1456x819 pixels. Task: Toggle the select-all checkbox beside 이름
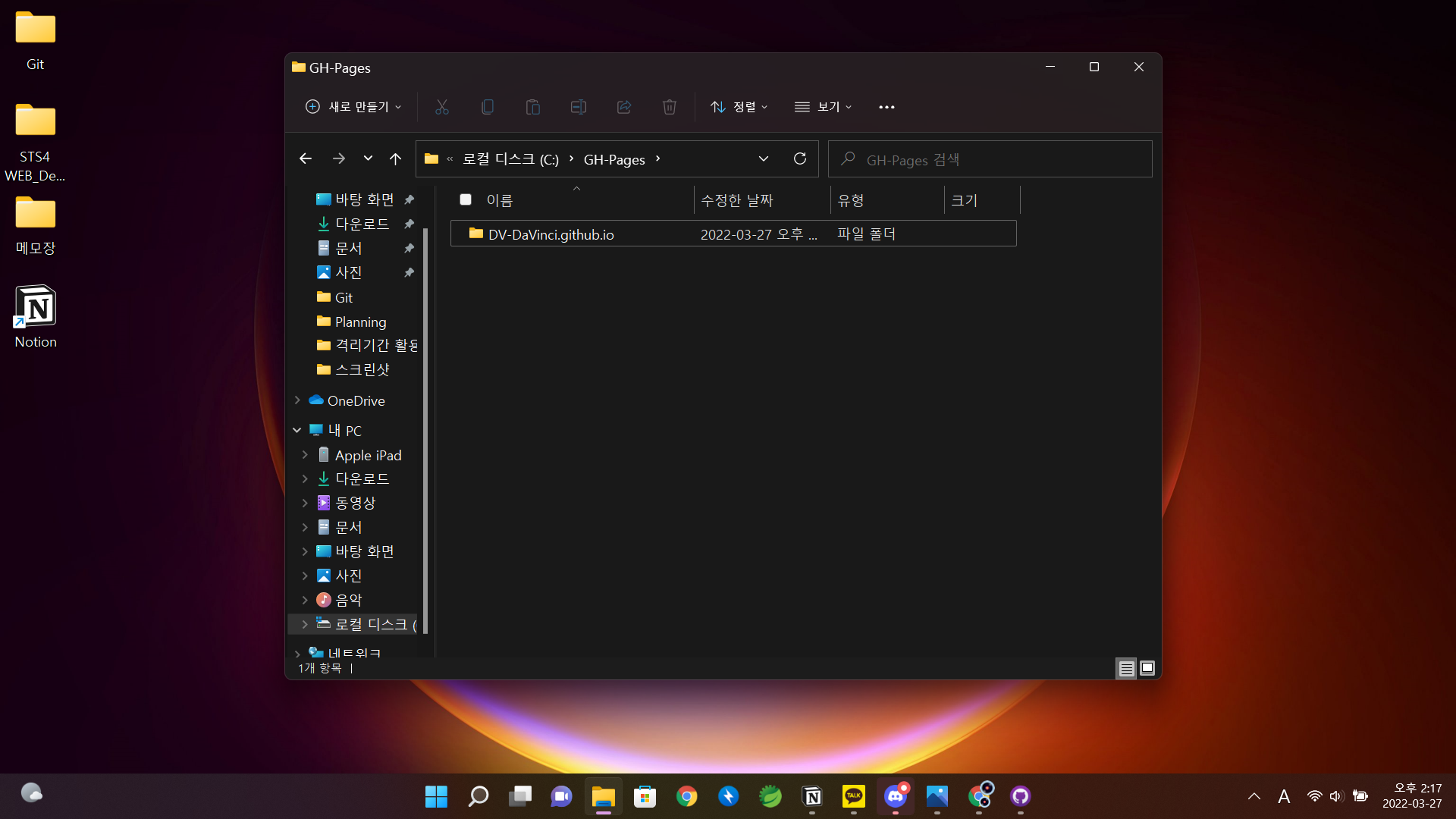coord(466,199)
